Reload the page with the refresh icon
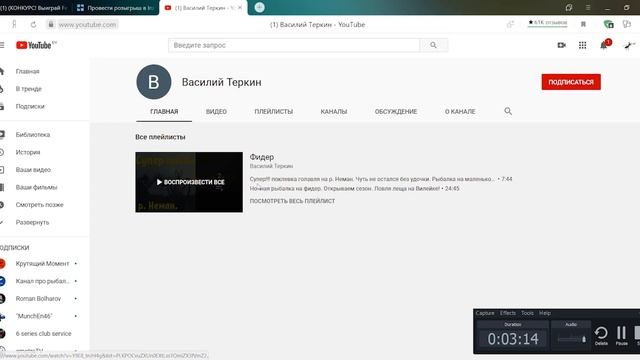Screen dimensions: 640x360 pyautogui.click(x=33, y=24)
